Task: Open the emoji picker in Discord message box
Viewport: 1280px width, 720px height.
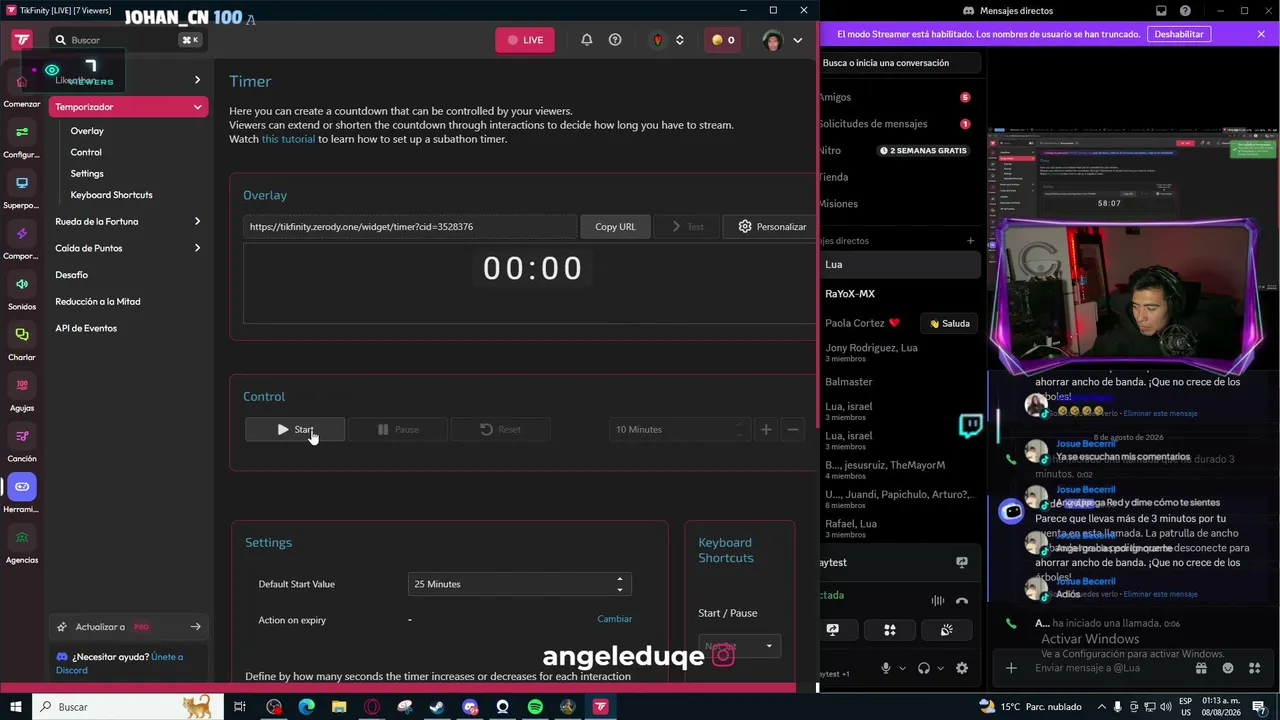Action: [1228, 668]
